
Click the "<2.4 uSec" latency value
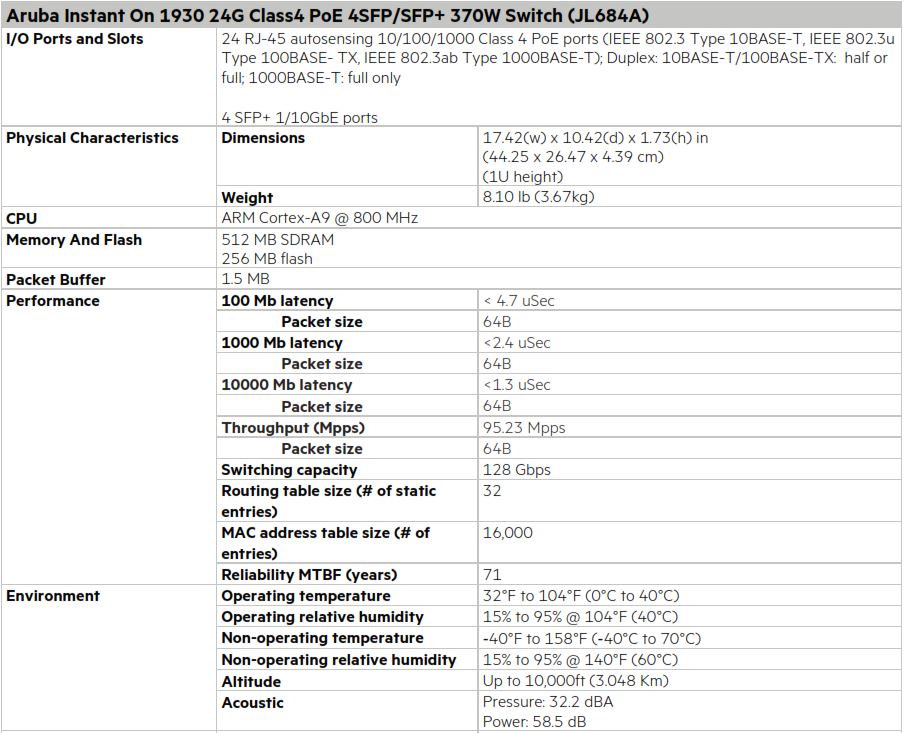[517, 343]
